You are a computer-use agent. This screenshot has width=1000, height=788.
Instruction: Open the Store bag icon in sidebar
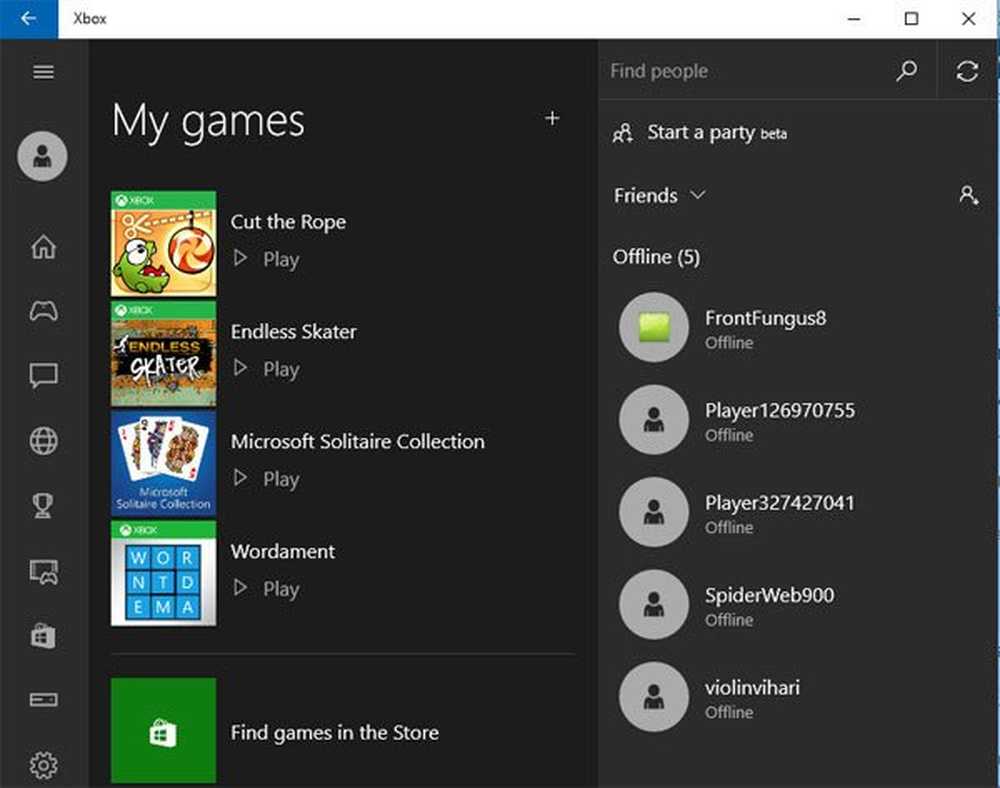coord(43,636)
